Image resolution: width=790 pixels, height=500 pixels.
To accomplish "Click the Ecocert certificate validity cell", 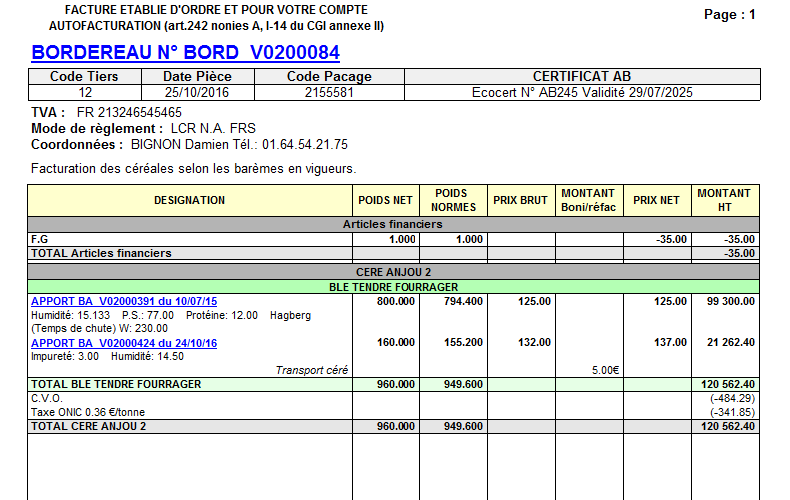I will [x=581, y=92].
